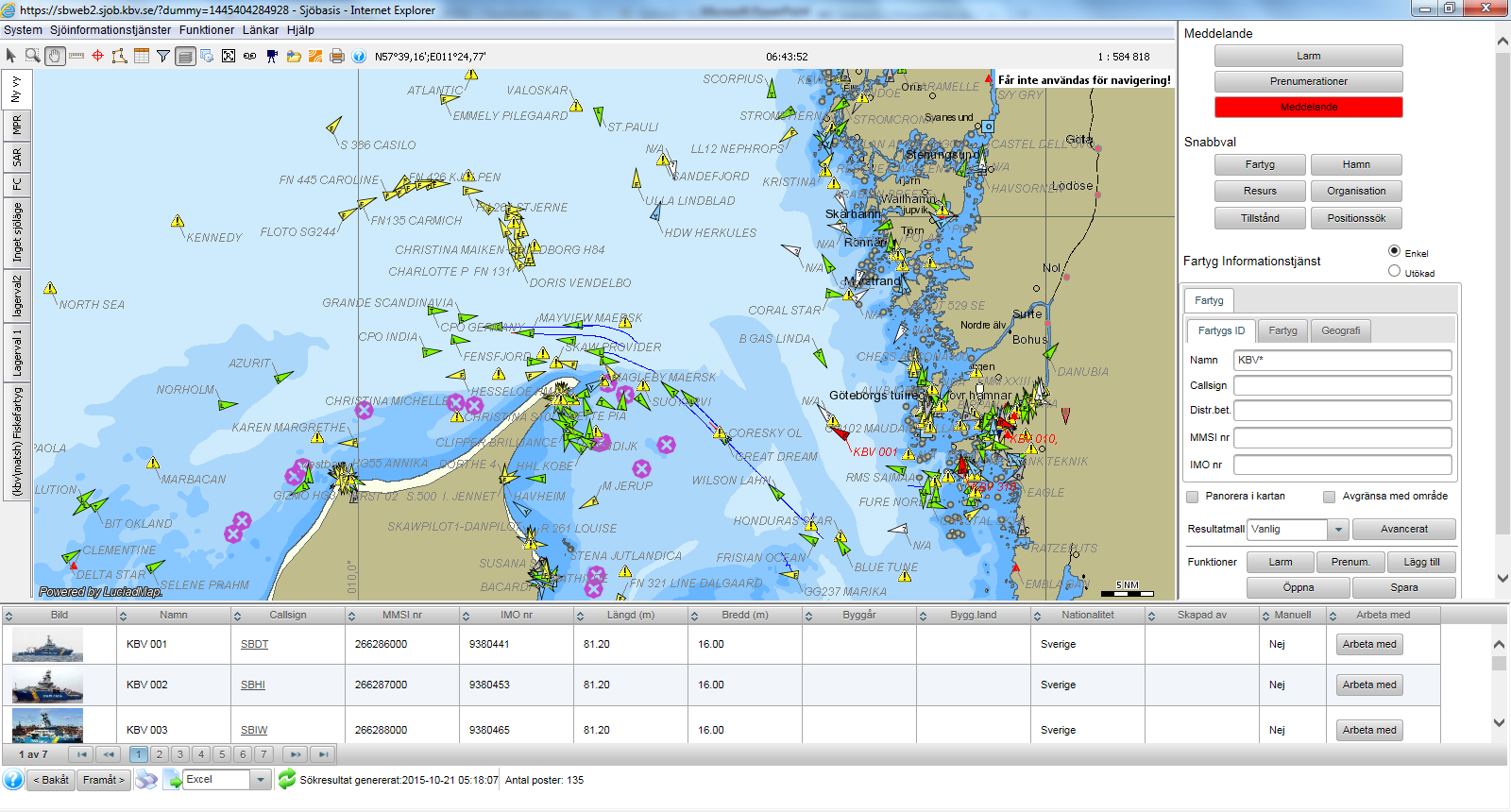1511x812 pixels.
Task: Open the Positionssök quick link
Action: [x=1356, y=218]
